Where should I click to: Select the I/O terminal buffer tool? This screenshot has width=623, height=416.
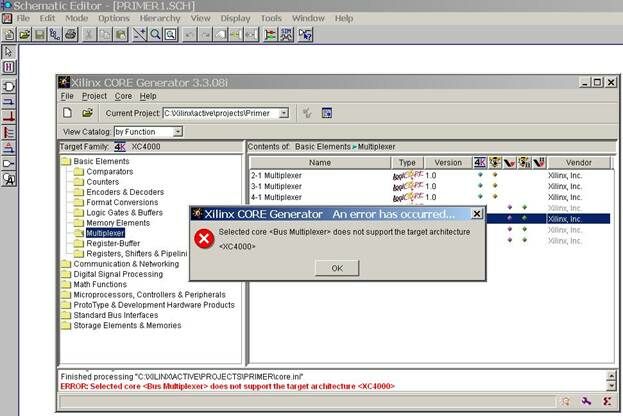9,163
